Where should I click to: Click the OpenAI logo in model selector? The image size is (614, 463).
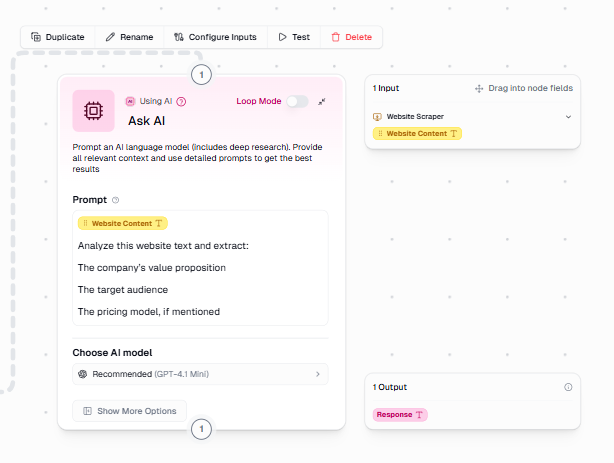(x=83, y=374)
